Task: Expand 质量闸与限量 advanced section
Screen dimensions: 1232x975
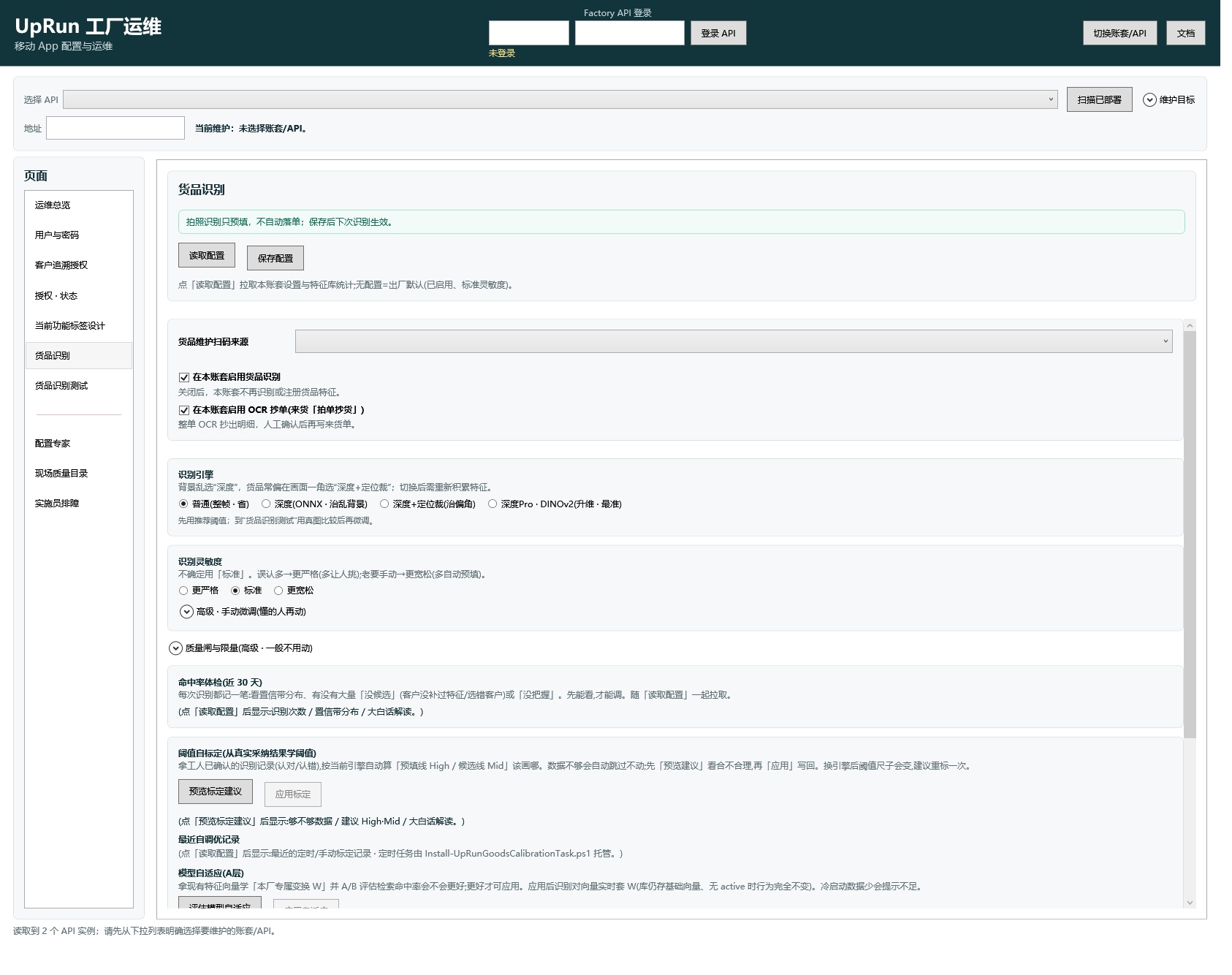Action: point(175,648)
